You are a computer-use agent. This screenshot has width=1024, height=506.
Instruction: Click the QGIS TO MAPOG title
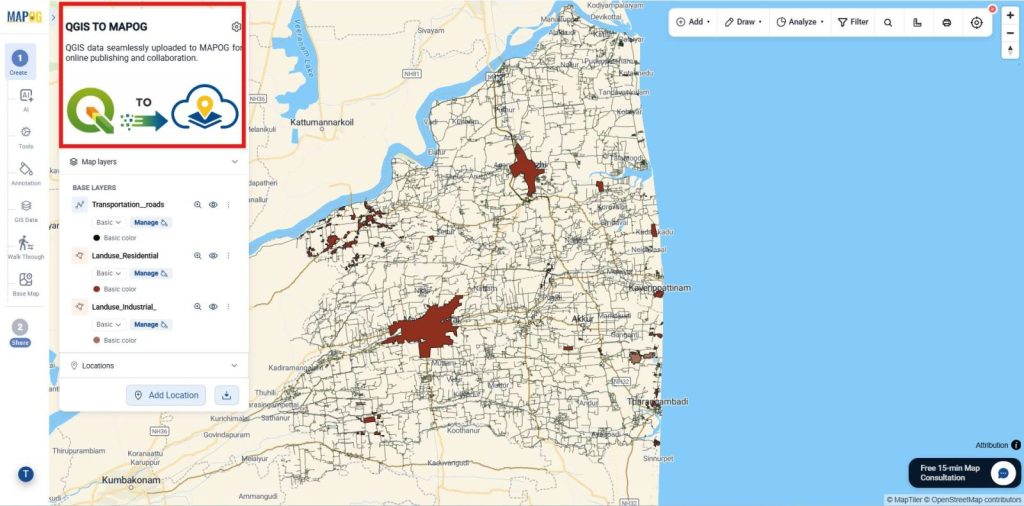(106, 27)
